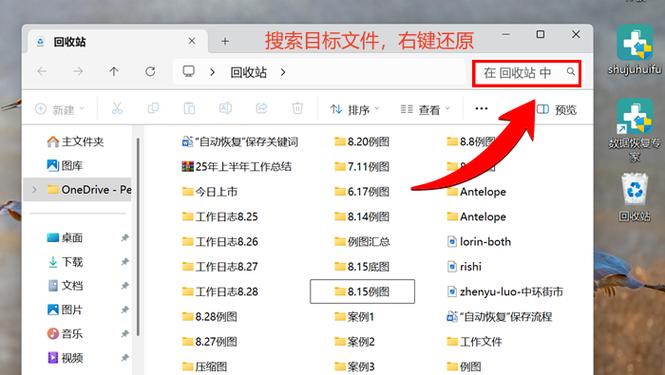The image size is (665, 375).
Task: Select folder 工作日志8.28
Action: pyautogui.click(x=220, y=291)
